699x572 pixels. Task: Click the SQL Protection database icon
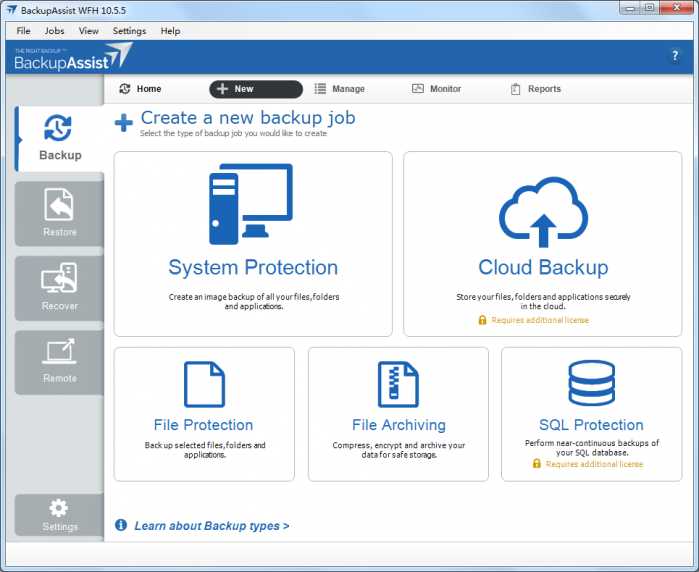[592, 383]
